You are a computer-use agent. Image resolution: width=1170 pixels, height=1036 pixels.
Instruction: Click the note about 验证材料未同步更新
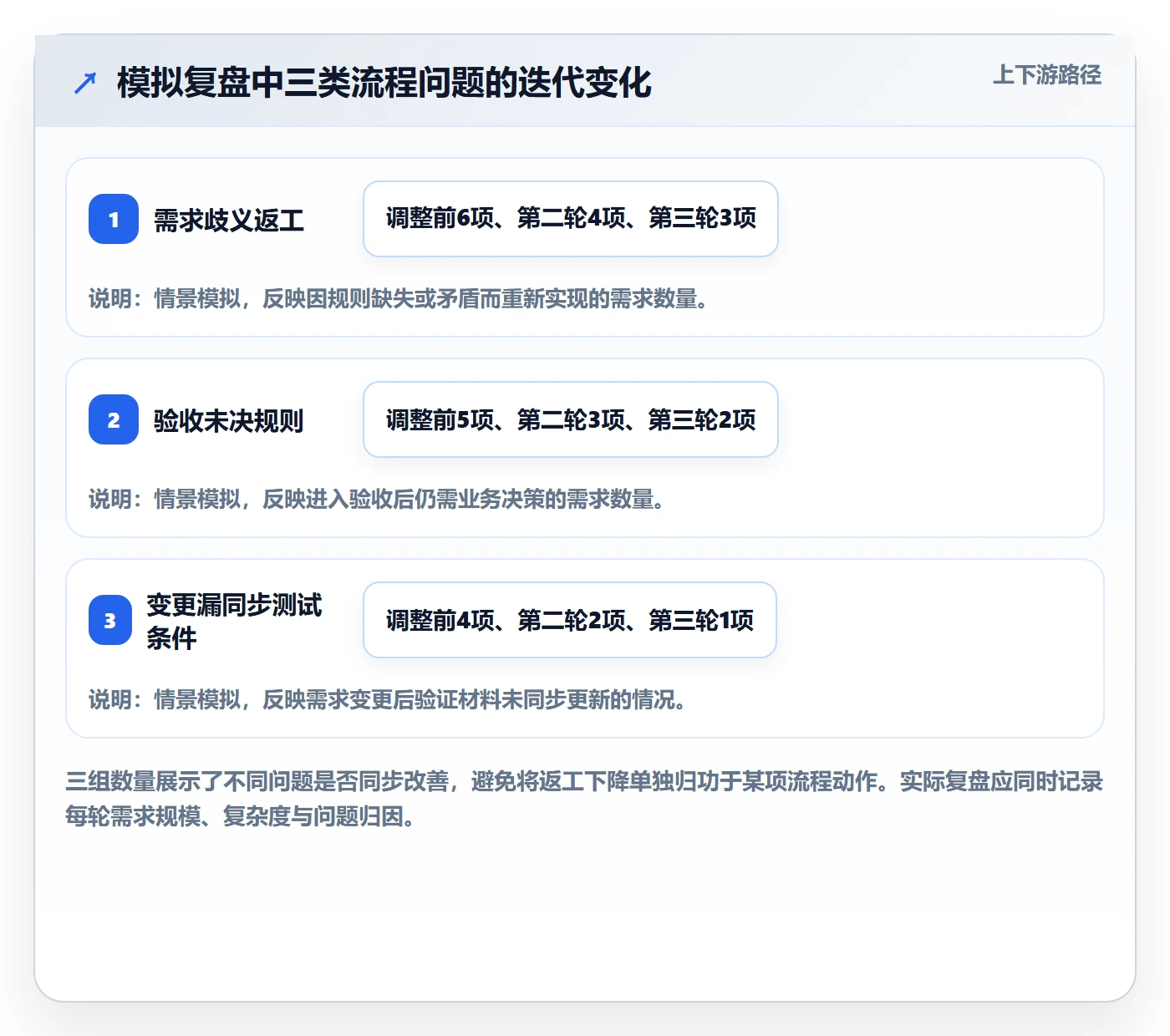coord(388,699)
